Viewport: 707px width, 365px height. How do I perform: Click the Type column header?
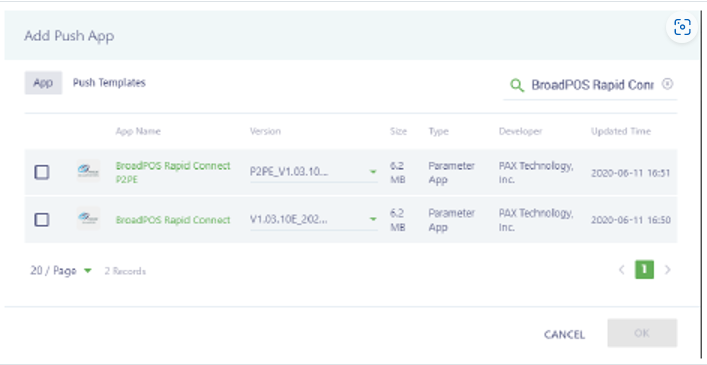[438, 132]
